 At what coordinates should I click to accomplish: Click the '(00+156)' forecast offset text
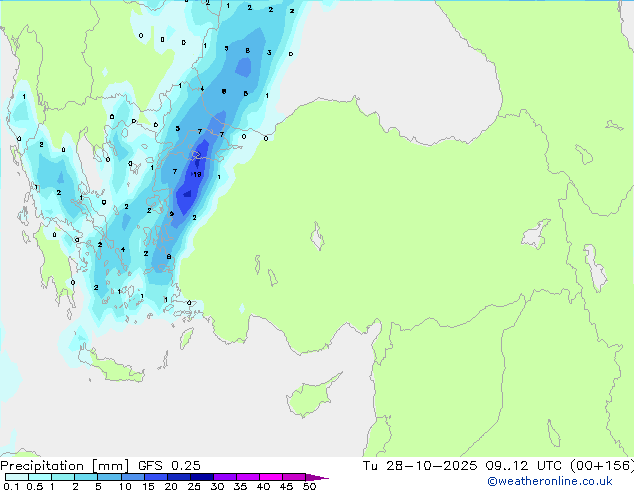coord(602,466)
